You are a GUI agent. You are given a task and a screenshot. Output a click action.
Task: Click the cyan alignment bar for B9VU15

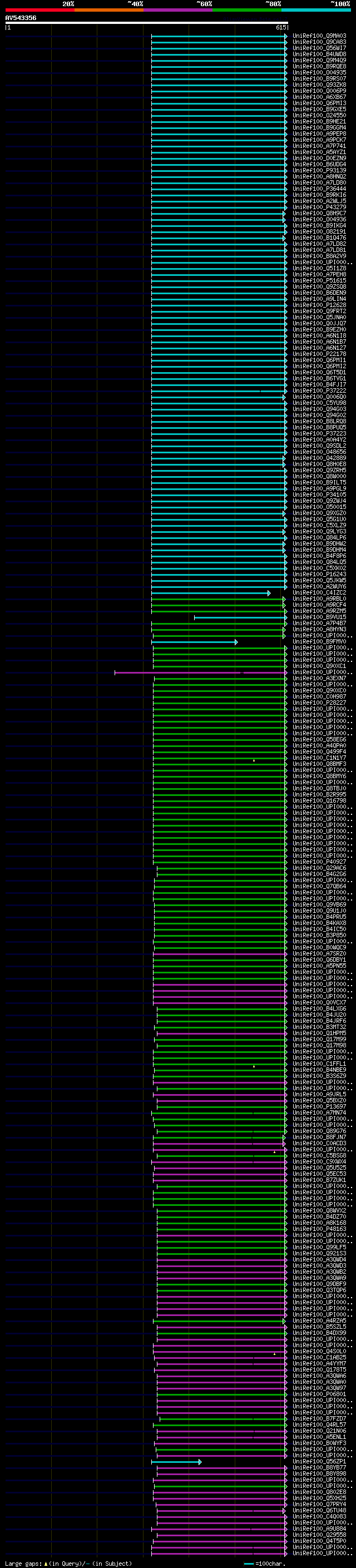point(240,617)
